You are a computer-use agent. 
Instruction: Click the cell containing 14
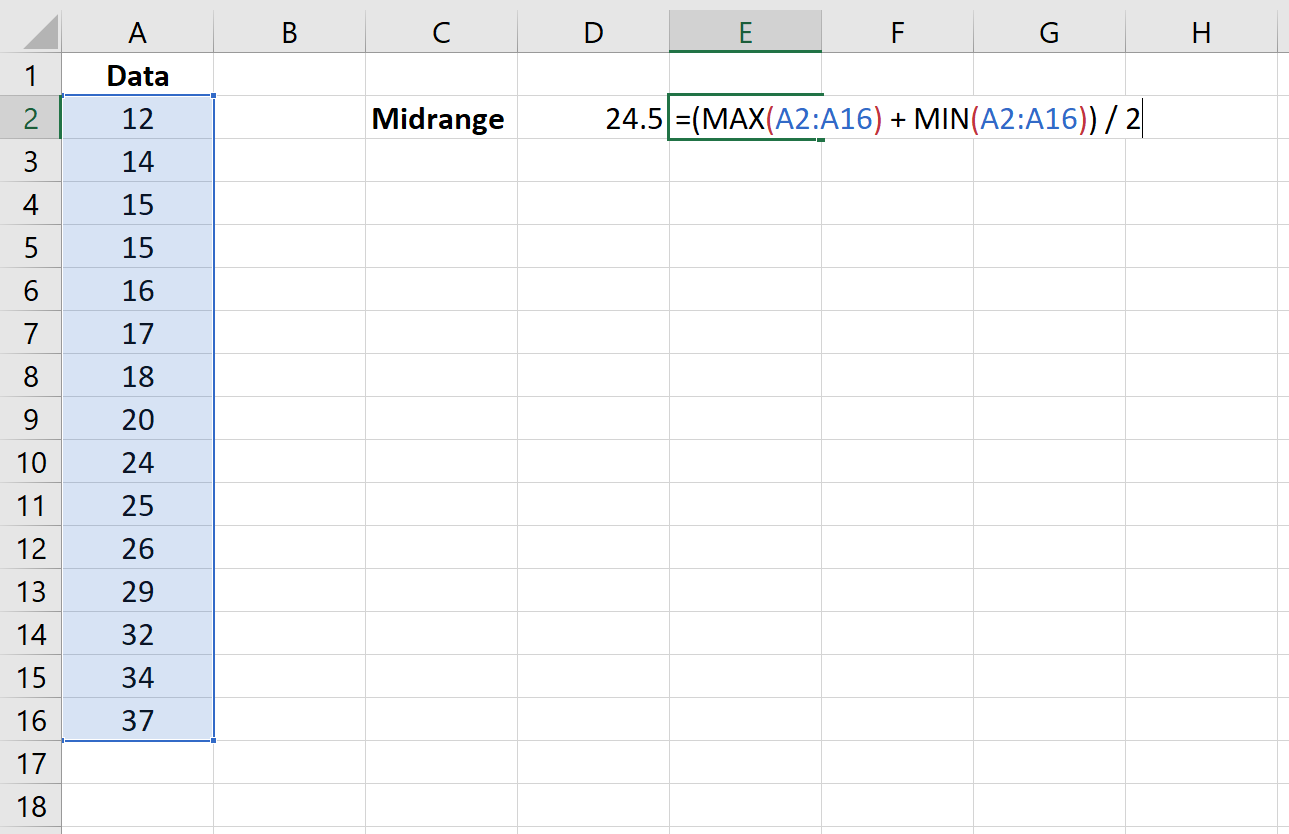point(138,161)
